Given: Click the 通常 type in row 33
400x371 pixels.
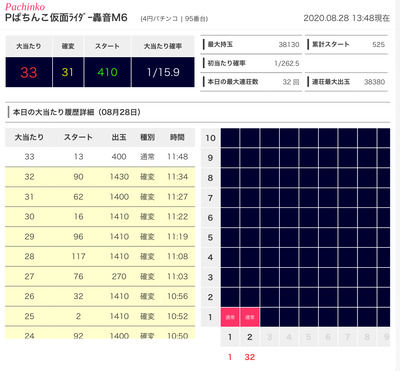Looking at the screenshot, I should click(x=147, y=157).
